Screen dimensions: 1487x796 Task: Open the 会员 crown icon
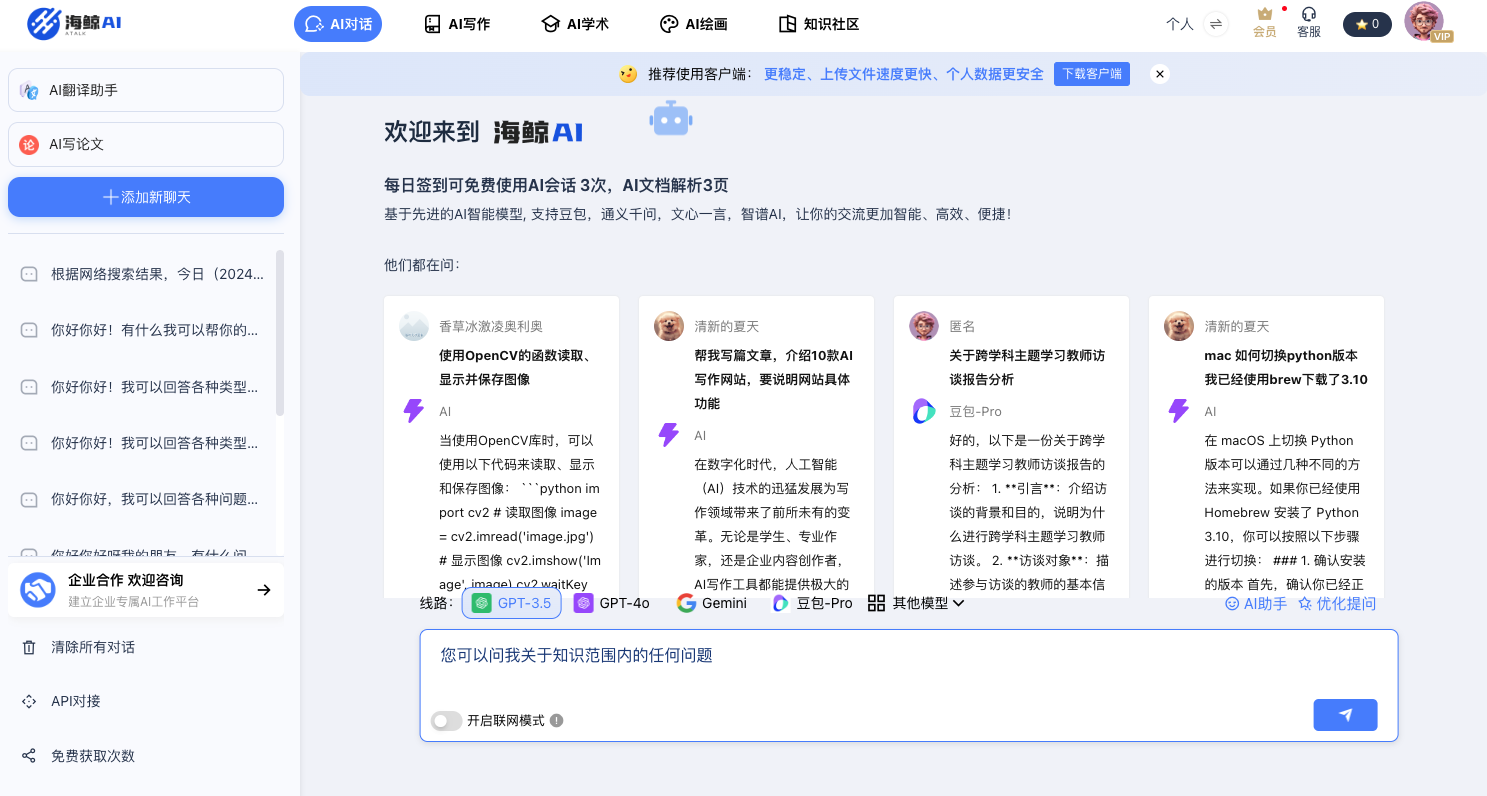[x=1265, y=23]
